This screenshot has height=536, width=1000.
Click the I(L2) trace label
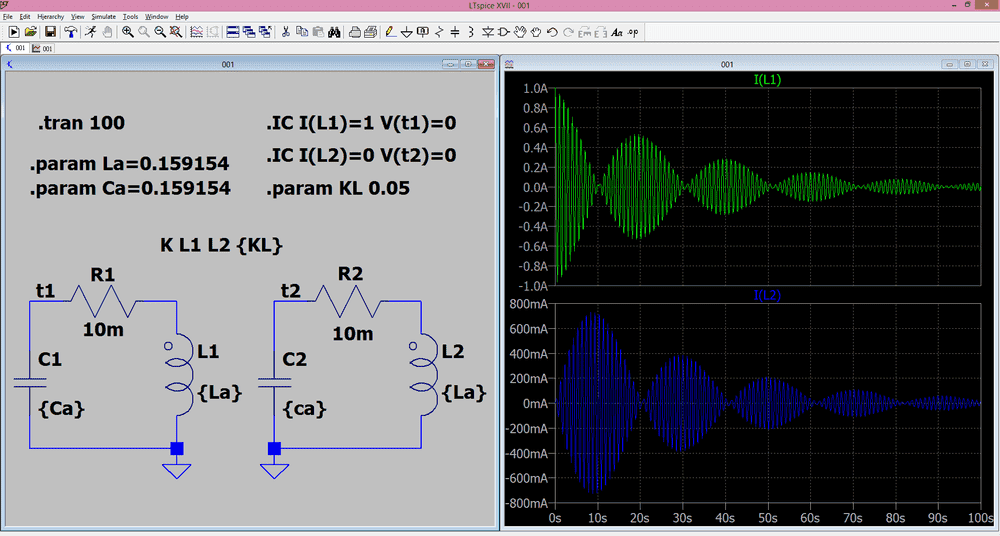coord(767,295)
